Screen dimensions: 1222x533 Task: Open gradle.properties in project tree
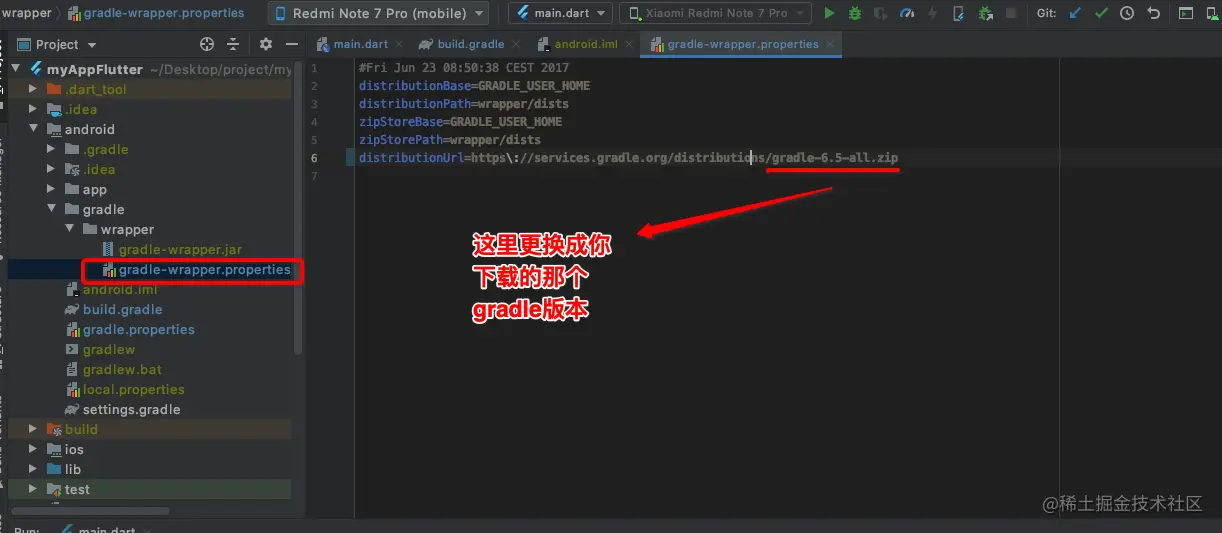pos(138,329)
